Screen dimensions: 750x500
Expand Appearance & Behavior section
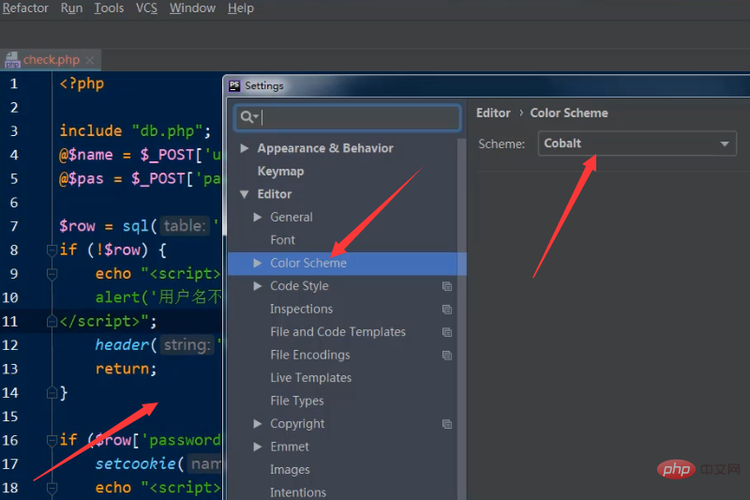point(244,148)
